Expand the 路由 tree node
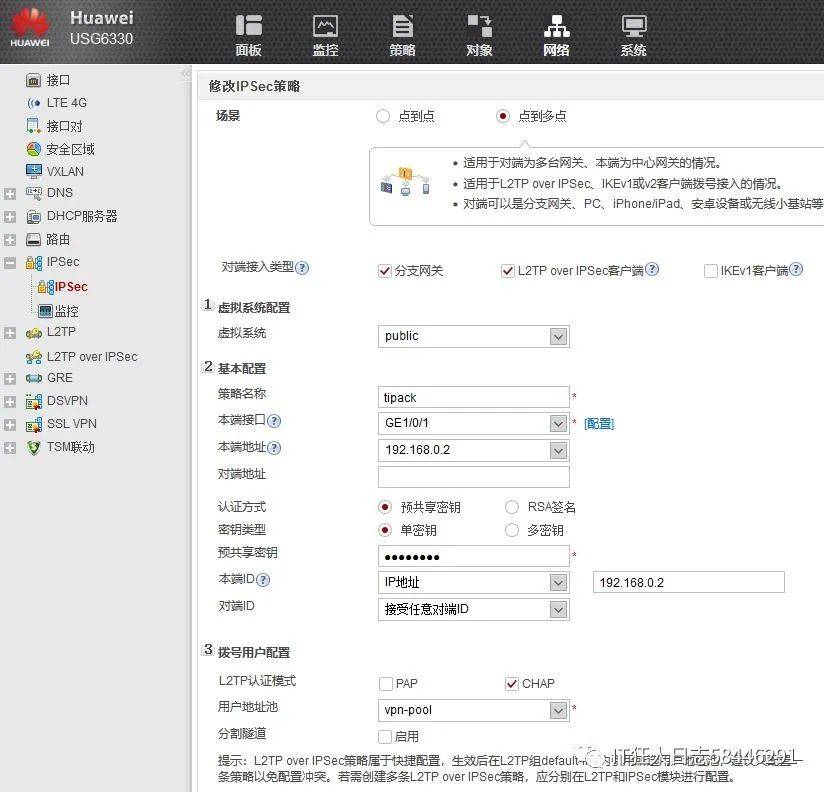The width and height of the screenshot is (824, 792). (9, 240)
